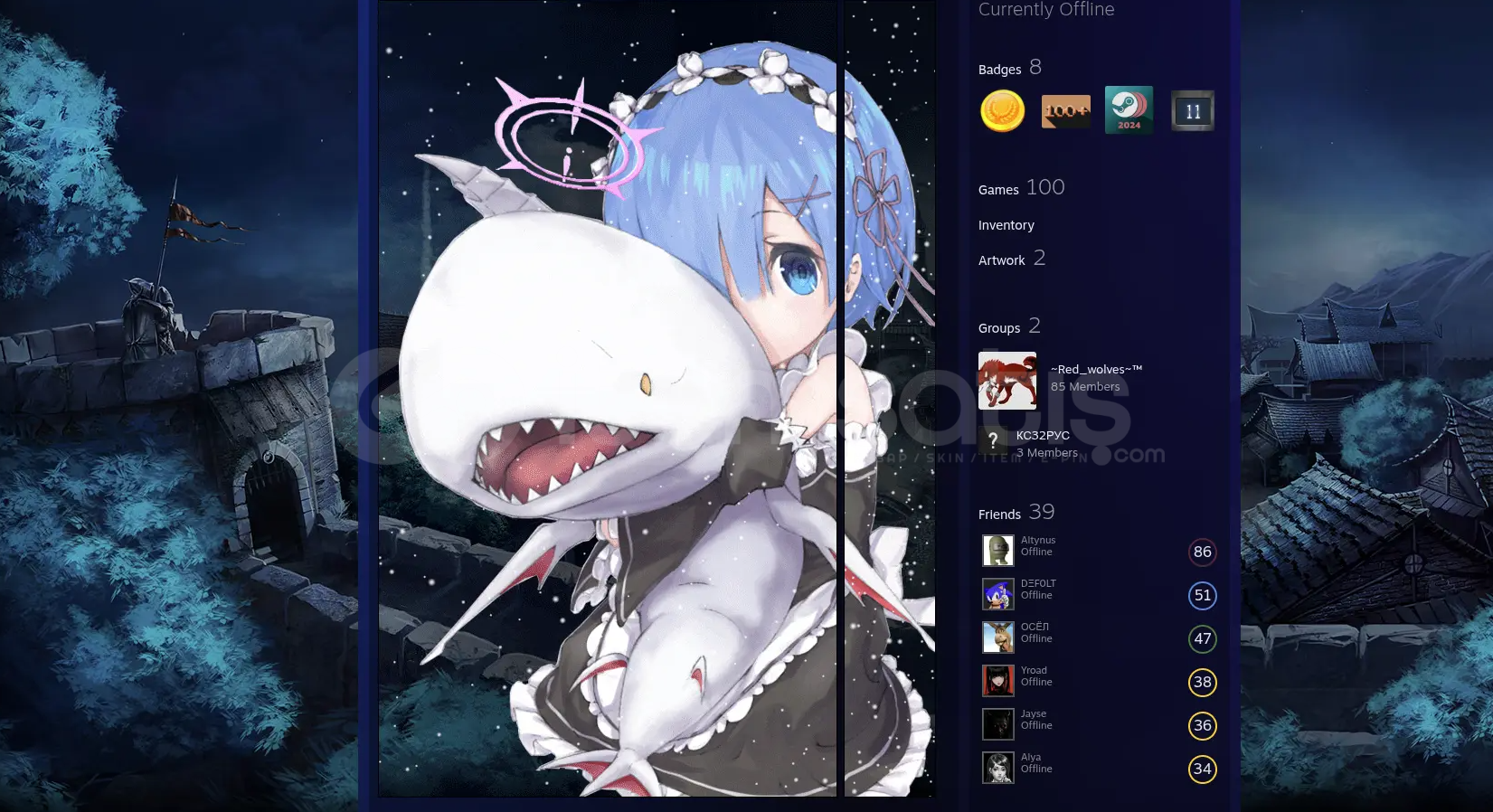Open the ~Red_wolves~ group avatar
Viewport: 1493px width, 812px height.
[x=1007, y=381]
